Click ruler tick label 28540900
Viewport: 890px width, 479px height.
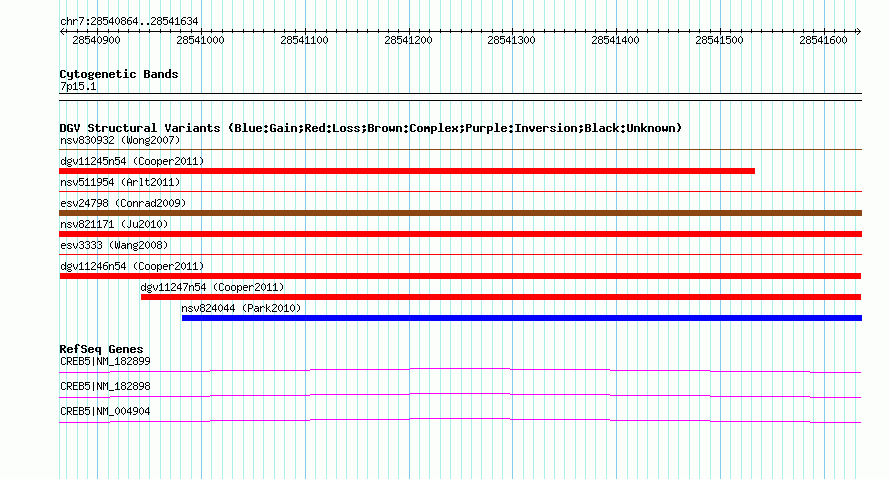pos(96,40)
